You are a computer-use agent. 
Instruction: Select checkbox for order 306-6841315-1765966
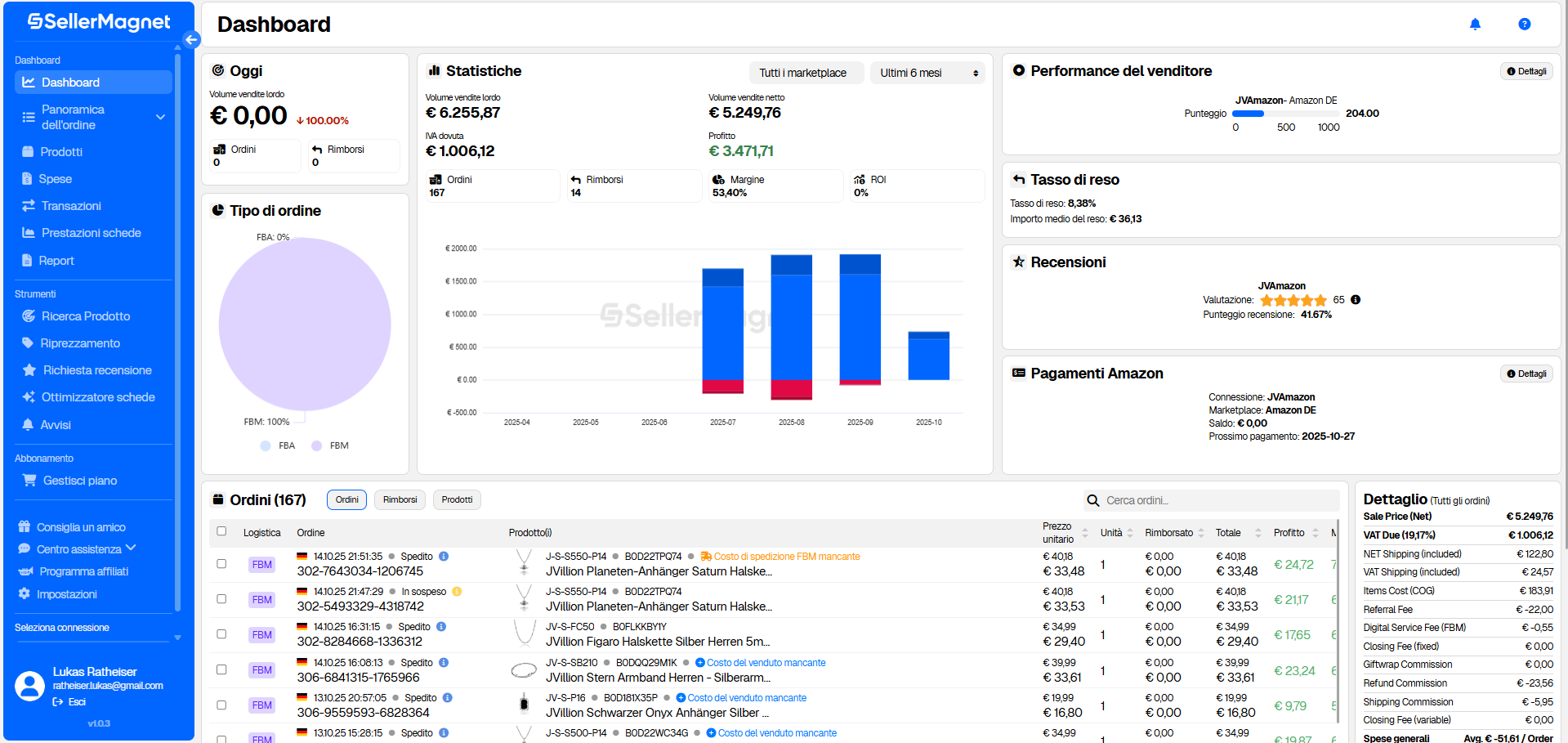pyautogui.click(x=221, y=669)
